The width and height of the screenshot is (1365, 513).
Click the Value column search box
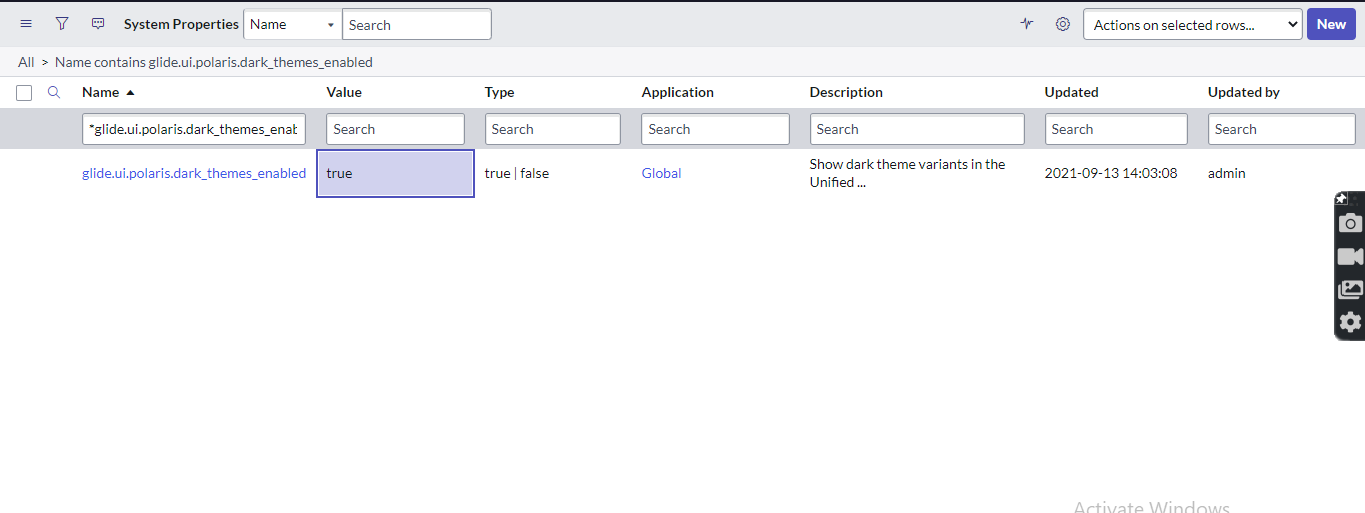396,129
